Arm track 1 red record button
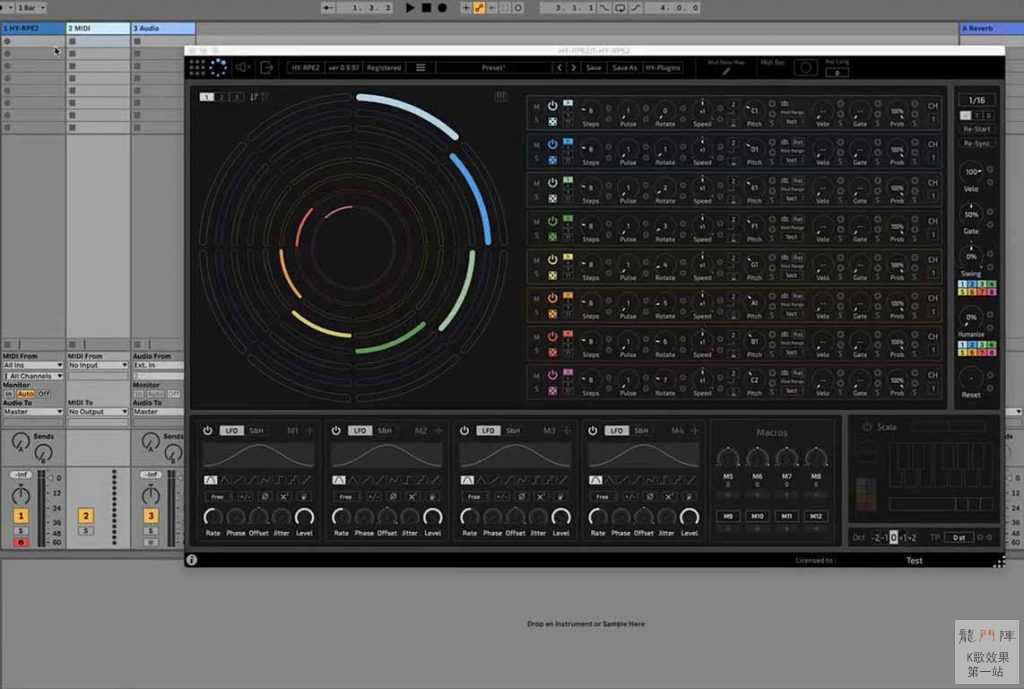1024x689 pixels. click(x=20, y=542)
